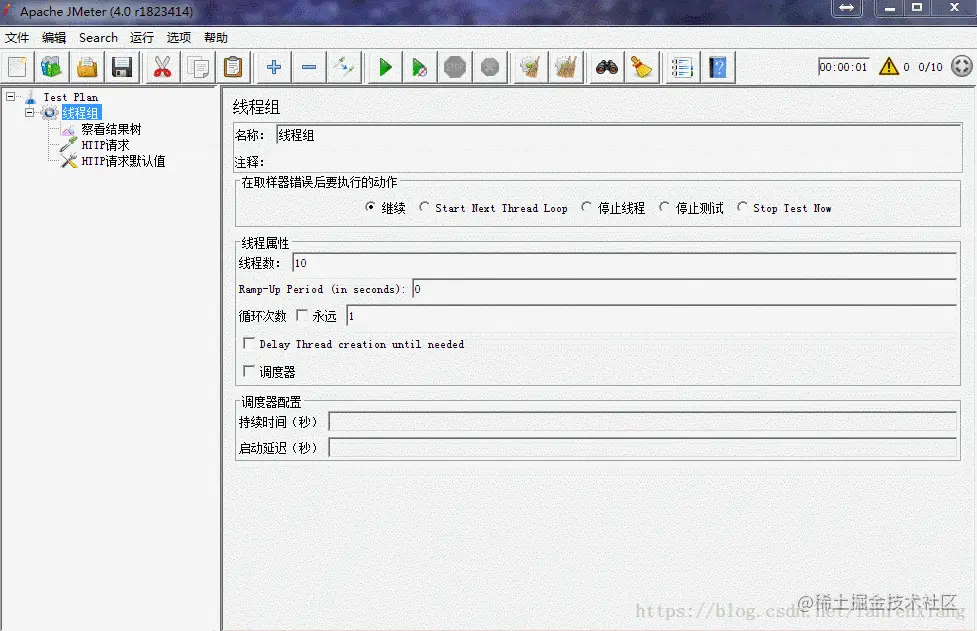Select the Test Plan root node

(x=70, y=97)
